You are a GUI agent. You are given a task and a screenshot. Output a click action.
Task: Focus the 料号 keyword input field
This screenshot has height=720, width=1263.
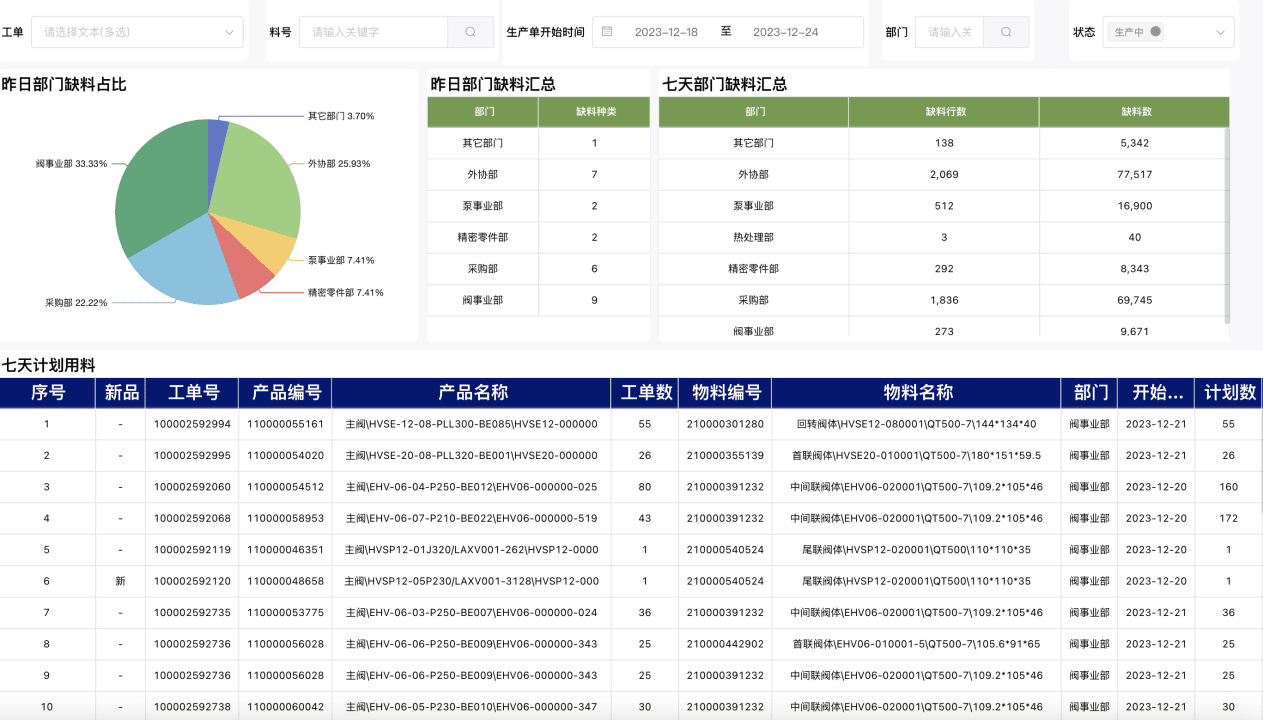tap(373, 32)
